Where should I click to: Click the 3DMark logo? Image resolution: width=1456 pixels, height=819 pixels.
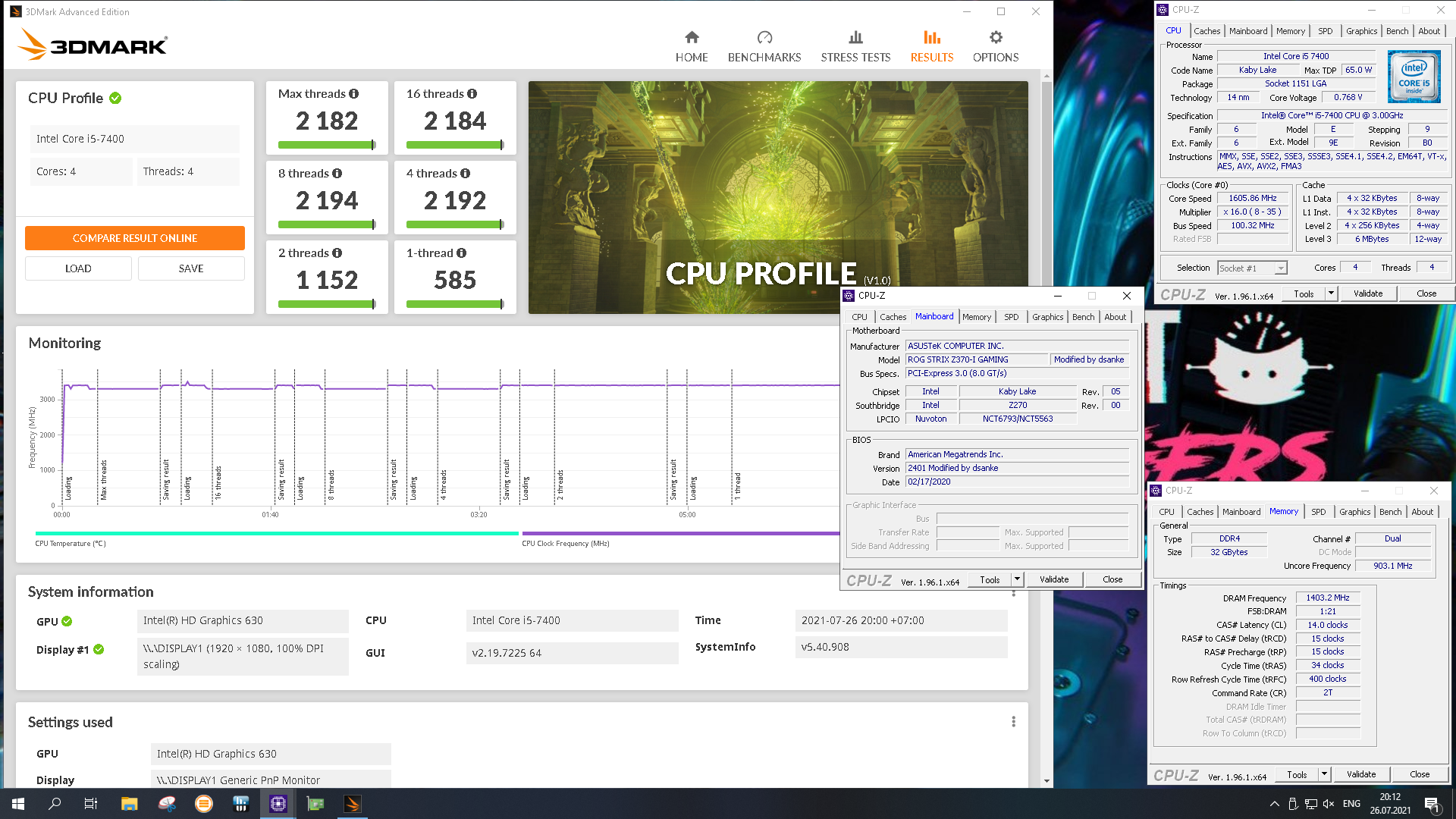pos(93,44)
